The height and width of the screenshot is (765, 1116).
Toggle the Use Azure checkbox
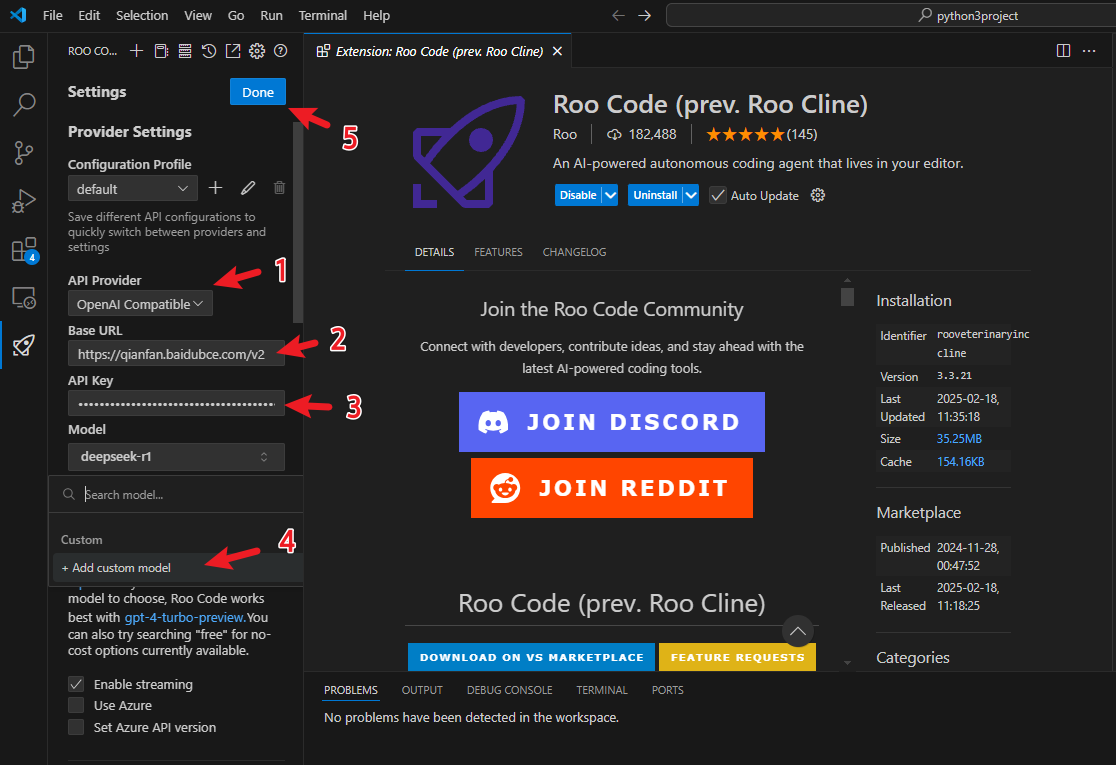76,705
